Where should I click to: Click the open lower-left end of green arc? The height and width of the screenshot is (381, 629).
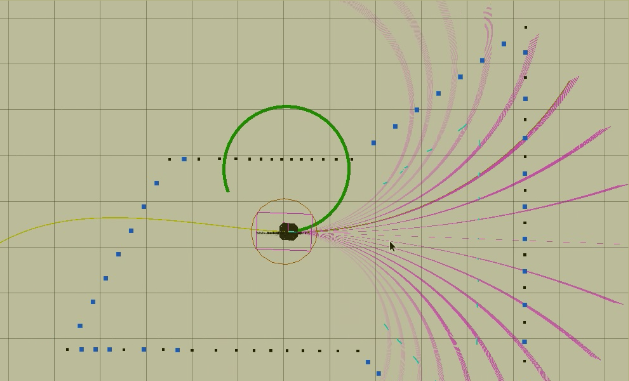tap(228, 190)
